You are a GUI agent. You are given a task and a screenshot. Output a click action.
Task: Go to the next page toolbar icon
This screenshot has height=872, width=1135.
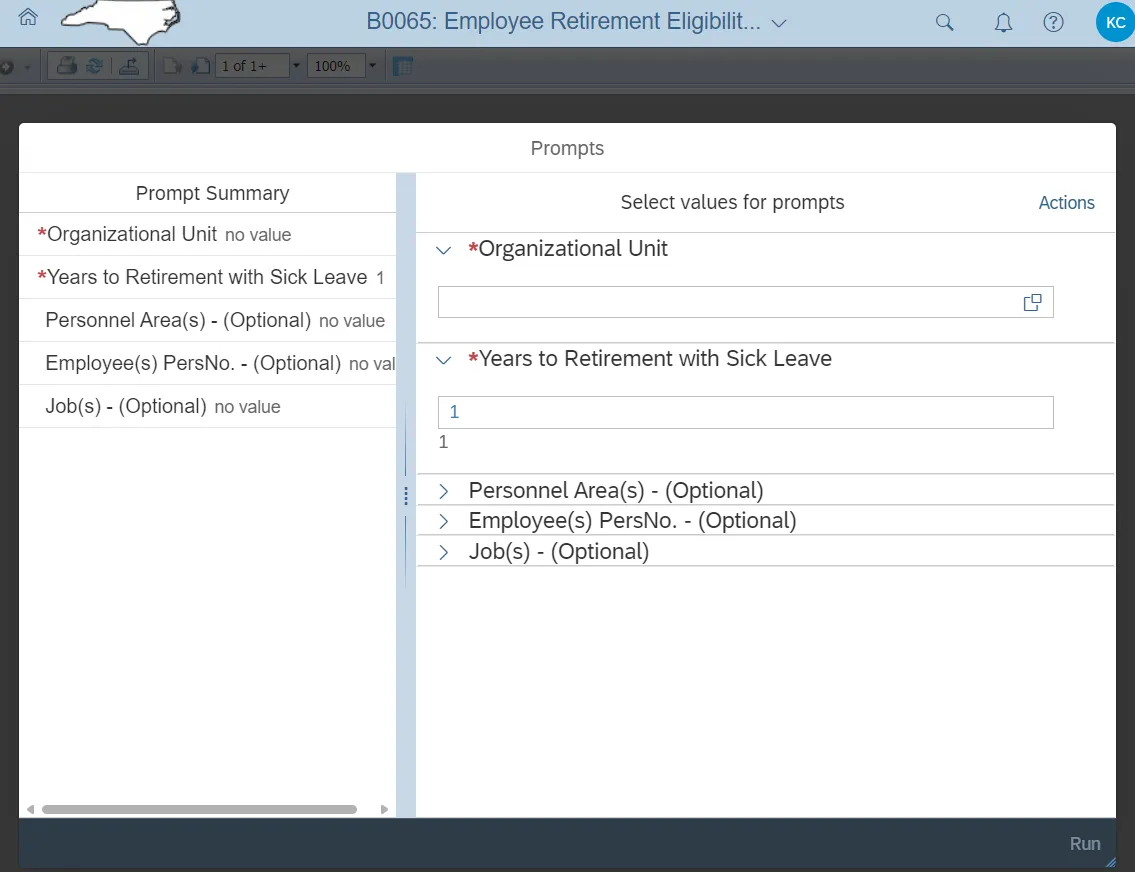(201, 67)
